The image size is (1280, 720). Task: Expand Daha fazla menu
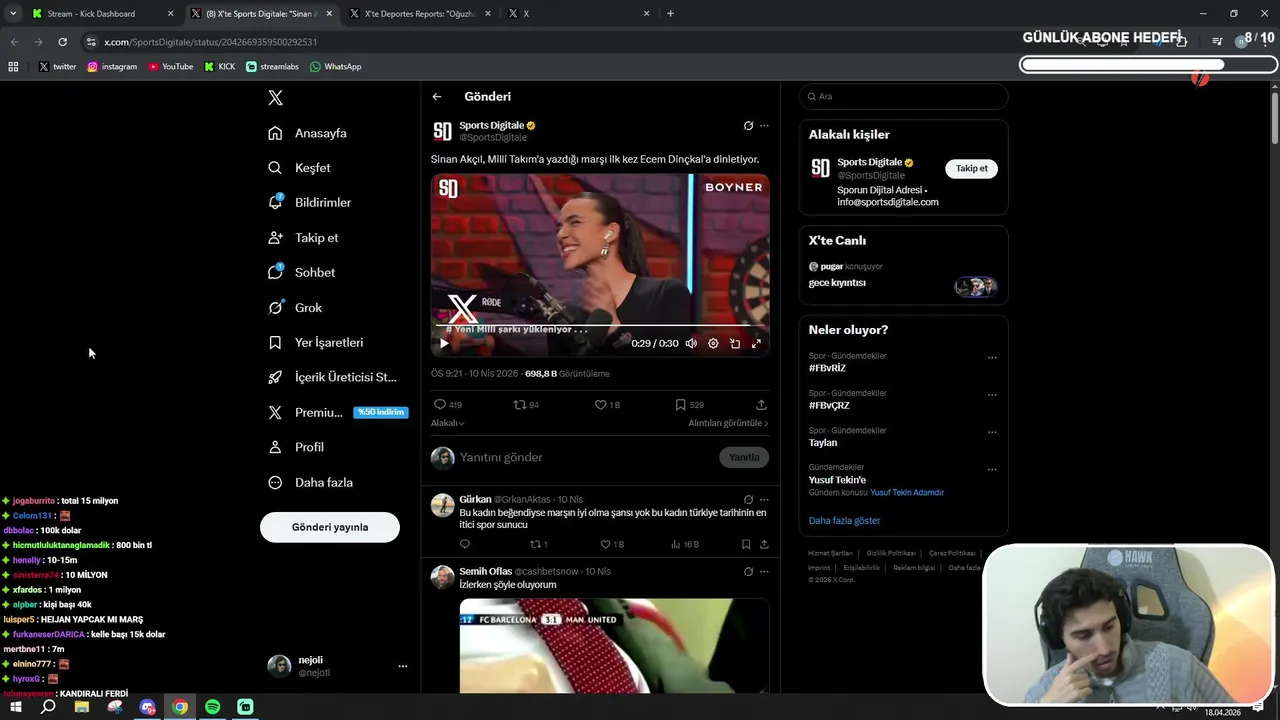point(311,482)
